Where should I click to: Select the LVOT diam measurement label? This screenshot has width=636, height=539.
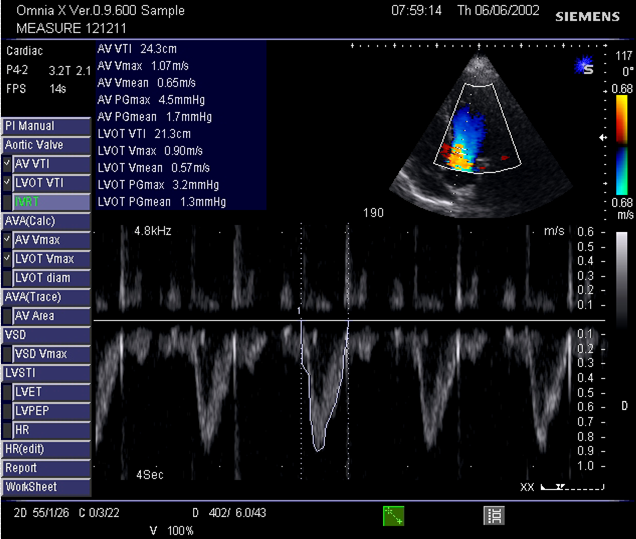(x=51, y=278)
